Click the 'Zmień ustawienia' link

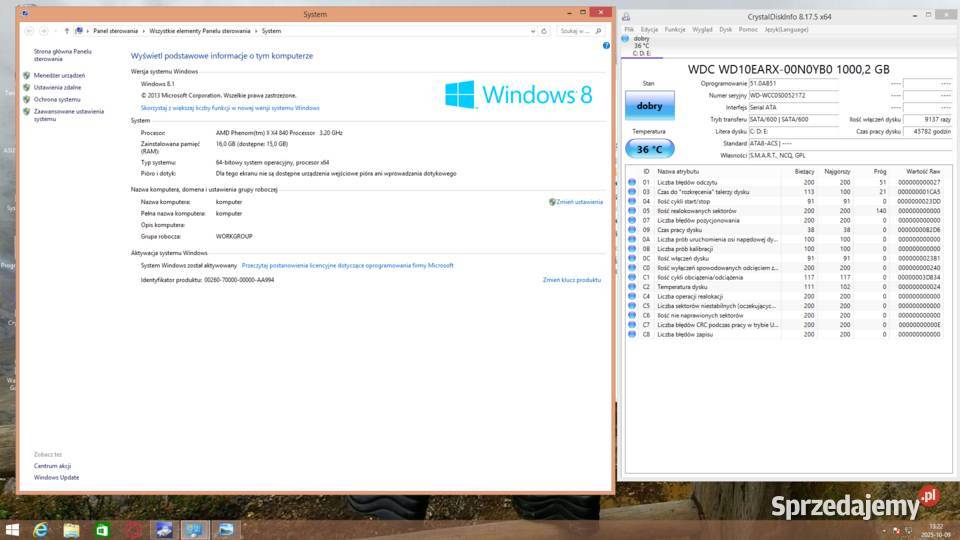coord(579,202)
